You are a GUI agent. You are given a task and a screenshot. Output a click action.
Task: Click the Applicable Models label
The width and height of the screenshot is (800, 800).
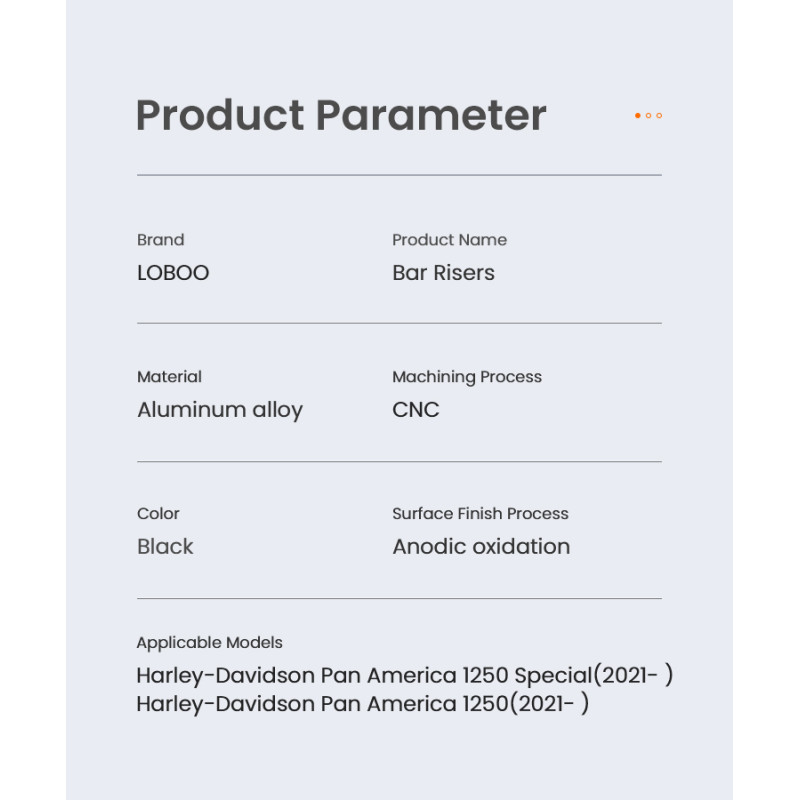(209, 643)
